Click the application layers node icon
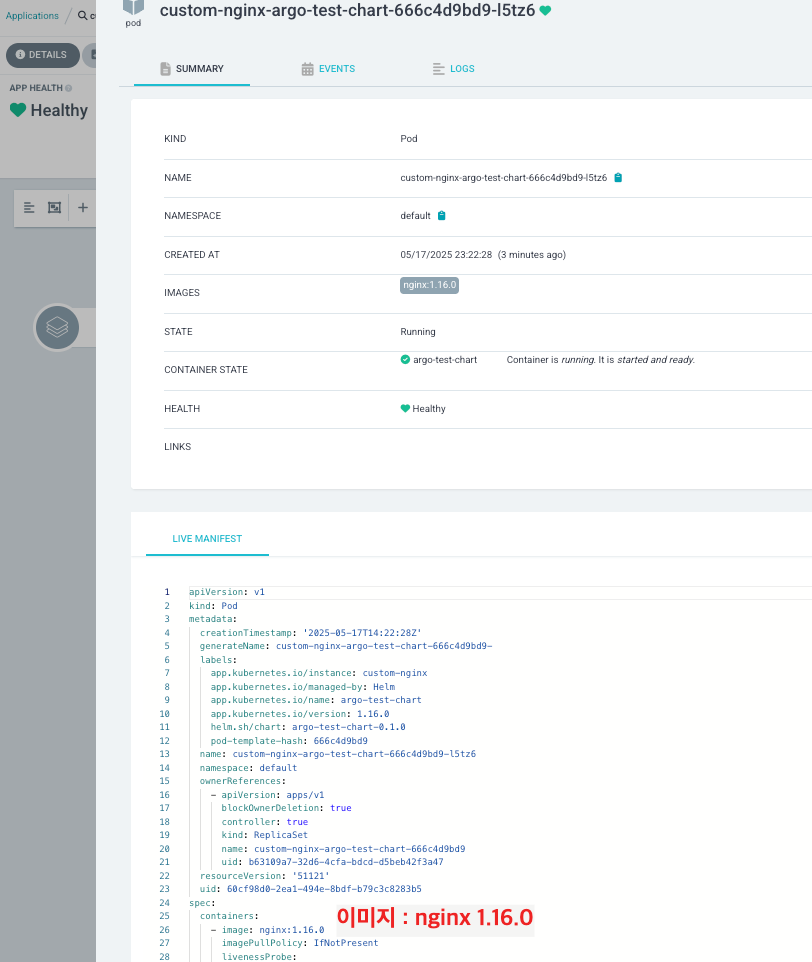The width and height of the screenshot is (812, 962). [57, 327]
